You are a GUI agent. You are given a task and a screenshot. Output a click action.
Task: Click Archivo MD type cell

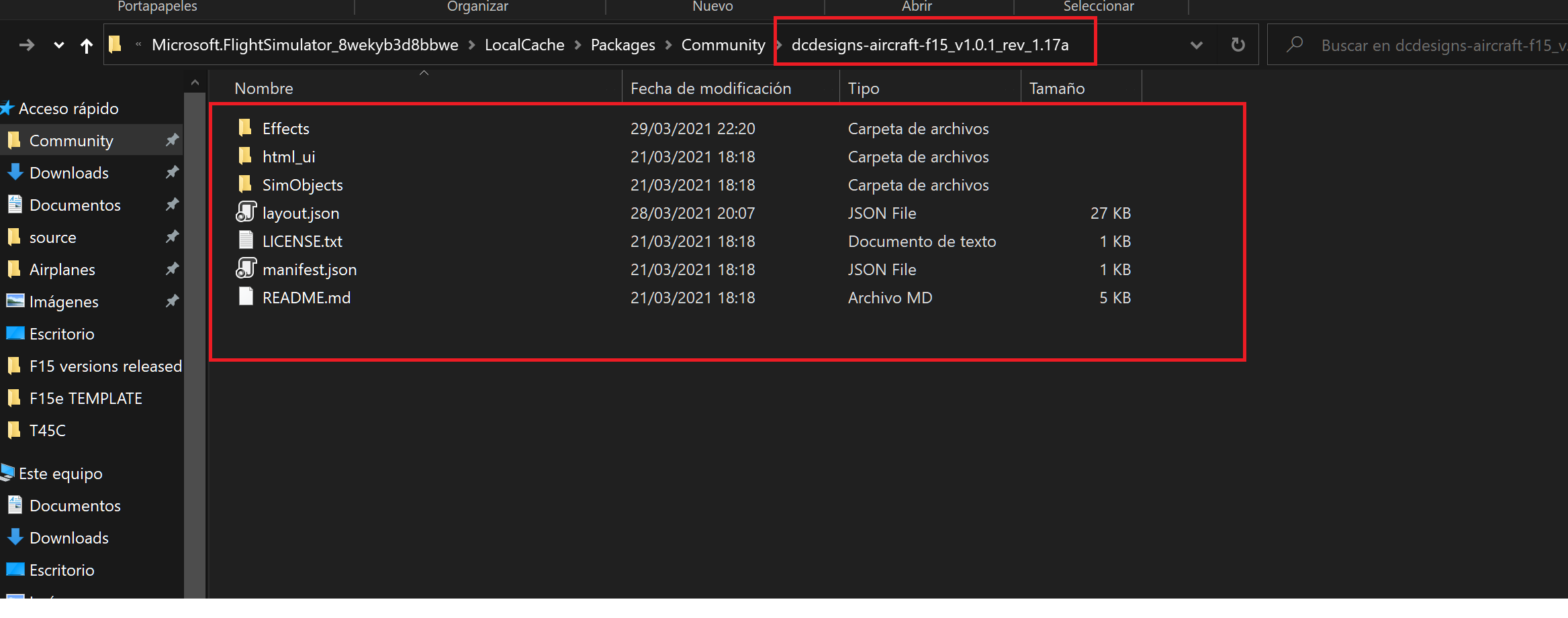click(890, 297)
